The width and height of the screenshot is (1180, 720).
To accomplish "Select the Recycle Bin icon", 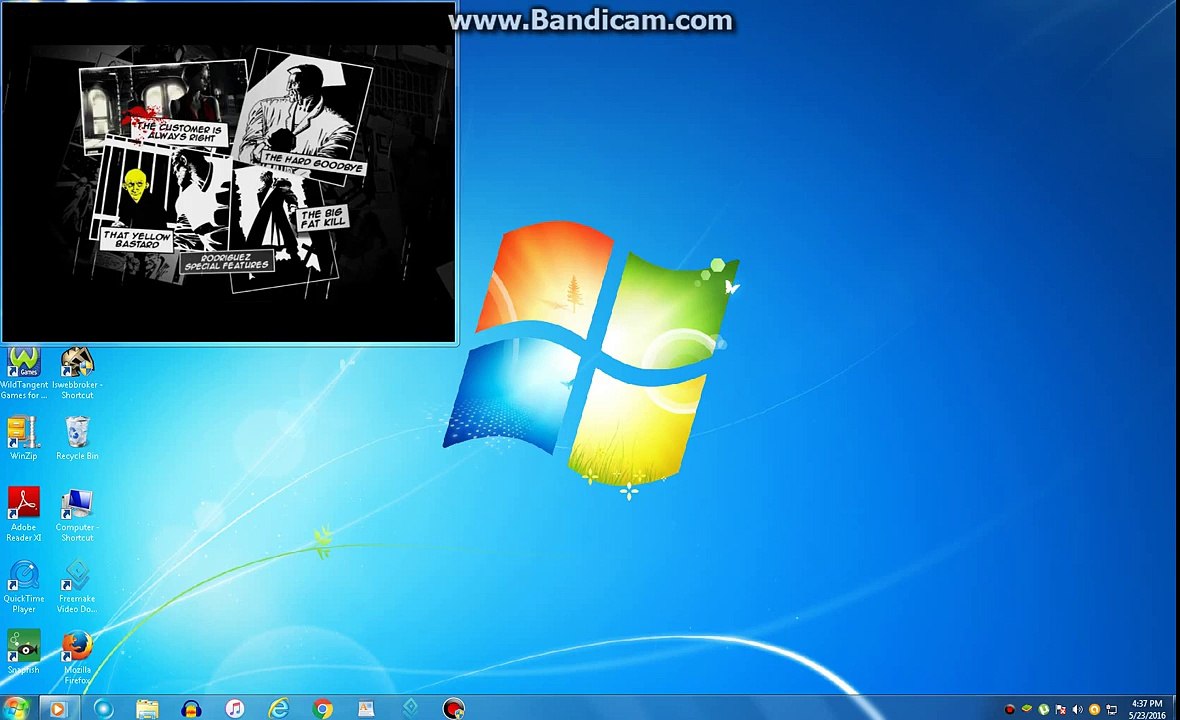I will 77,438.
